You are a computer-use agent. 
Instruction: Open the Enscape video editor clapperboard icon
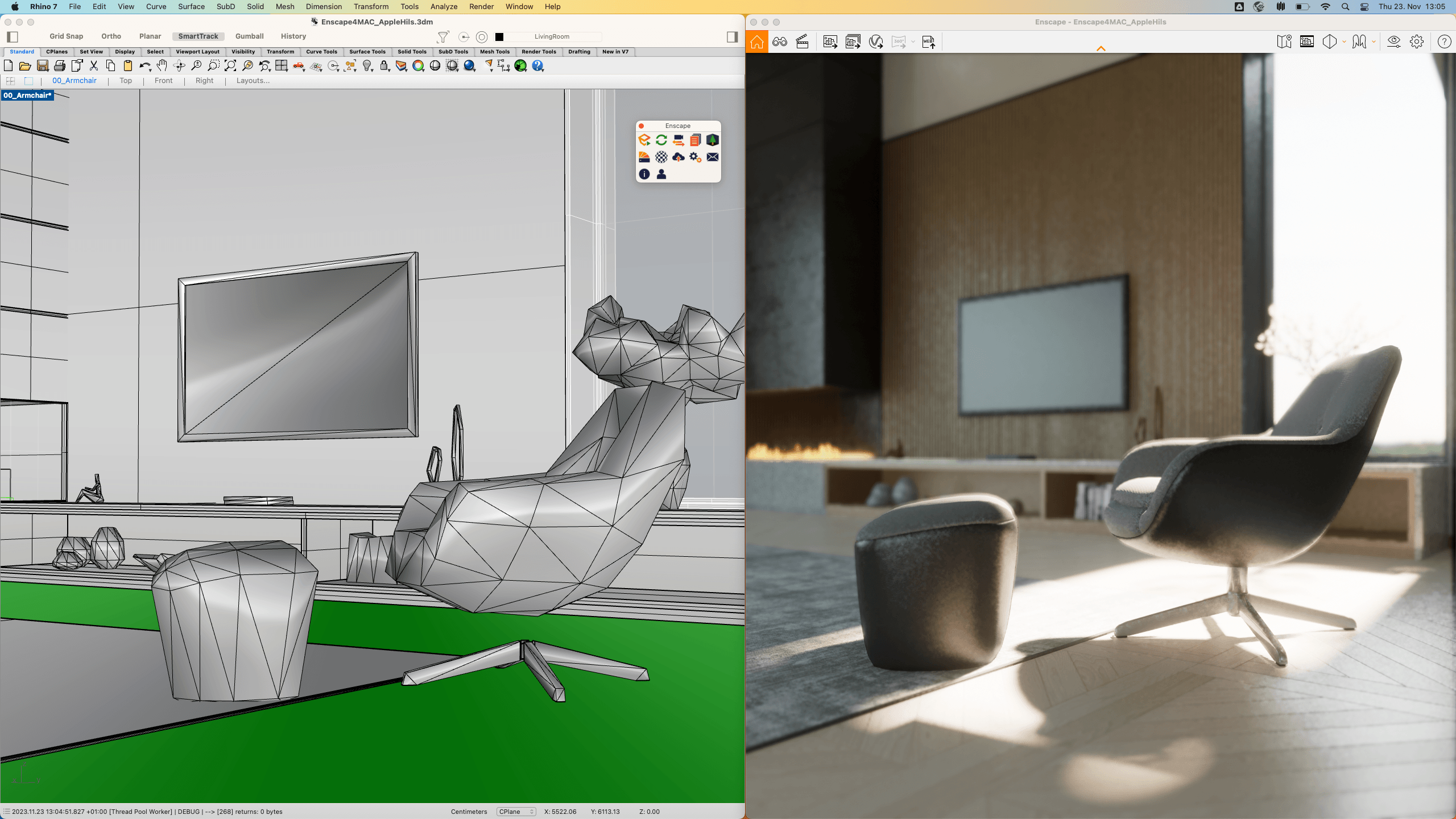tap(802, 41)
